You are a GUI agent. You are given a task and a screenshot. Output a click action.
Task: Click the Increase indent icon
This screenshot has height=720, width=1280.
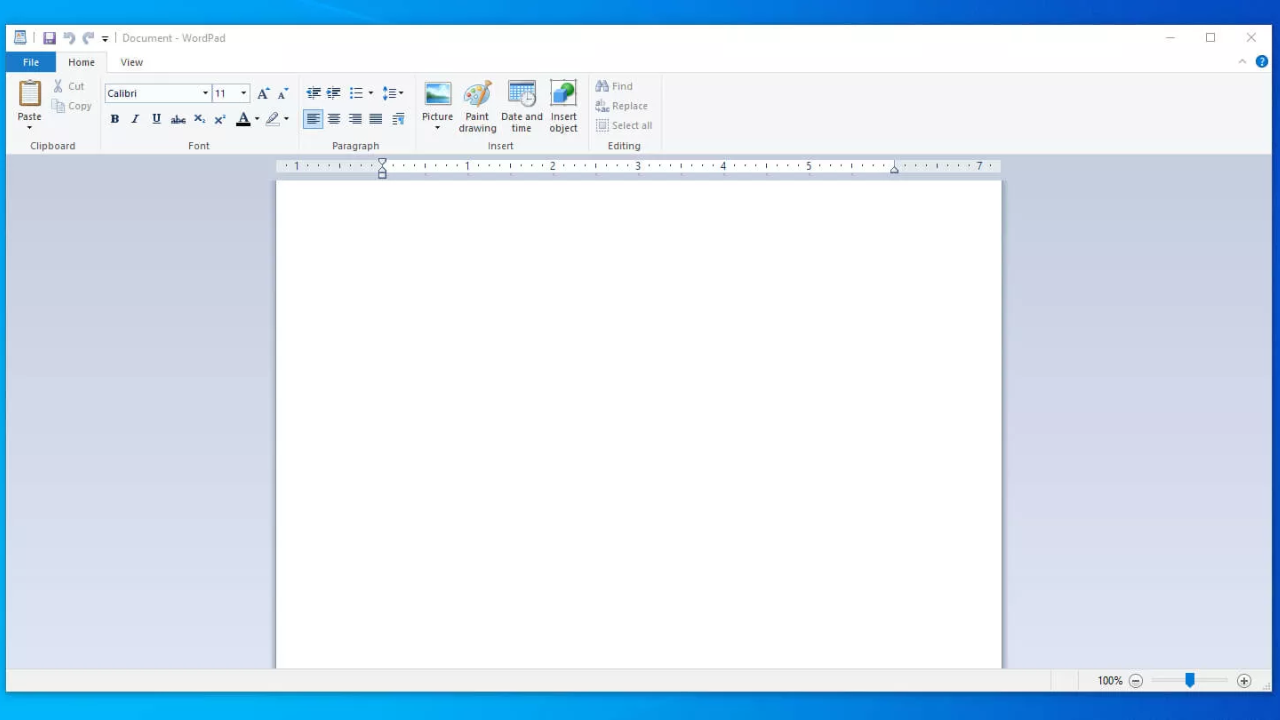point(334,93)
